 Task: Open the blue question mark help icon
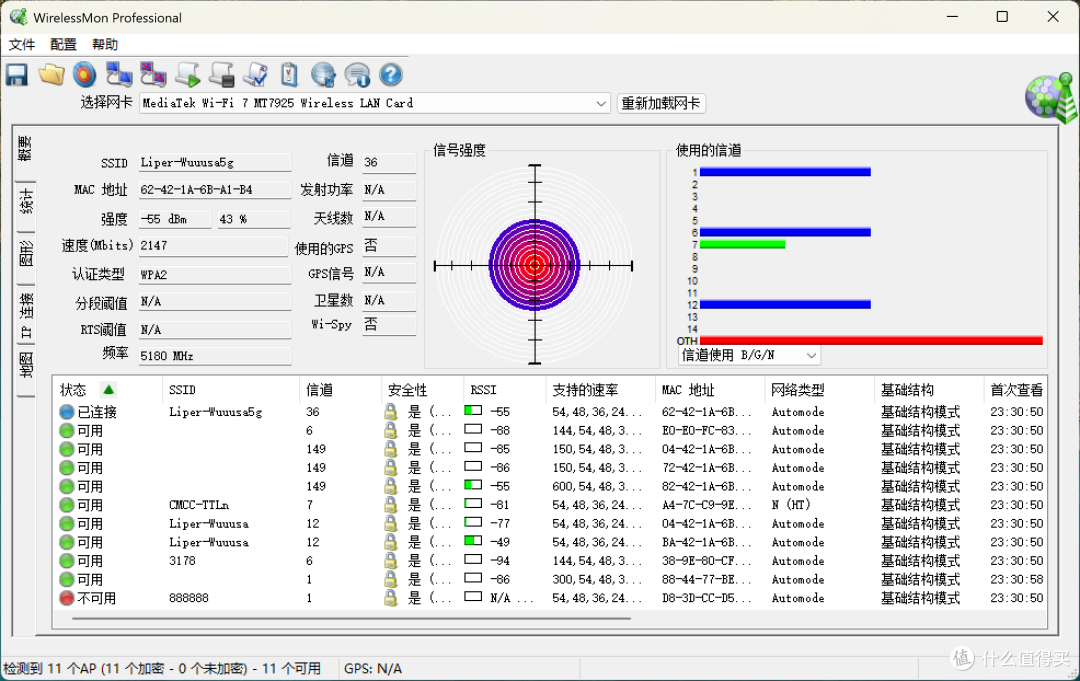391,74
